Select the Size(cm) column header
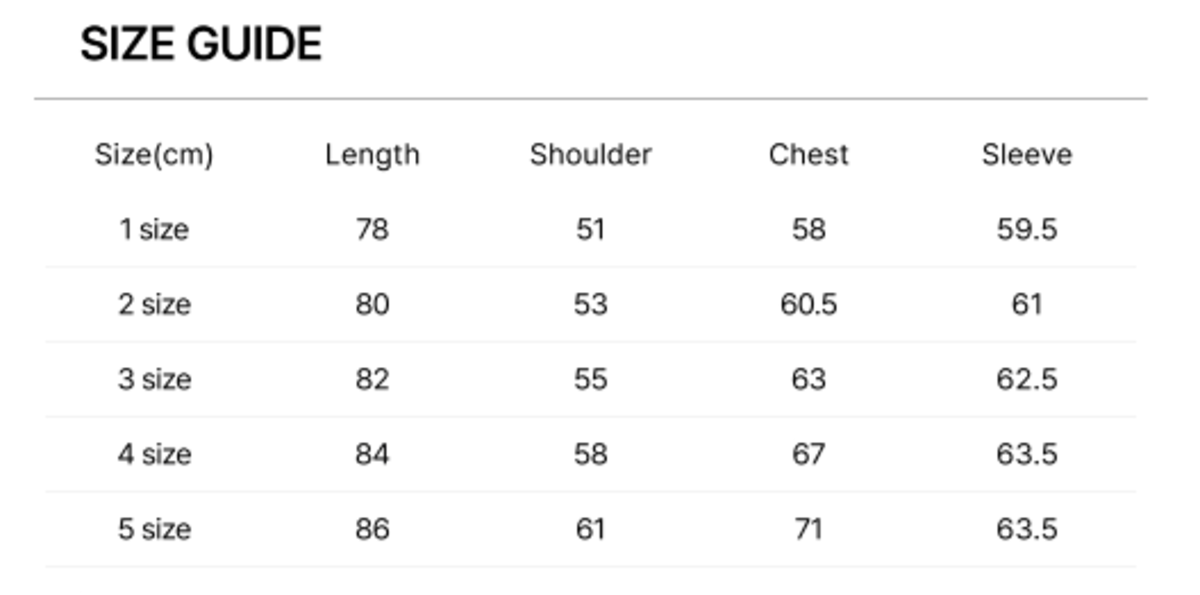Image resolution: width=1200 pixels, height=595 pixels. tap(154, 155)
